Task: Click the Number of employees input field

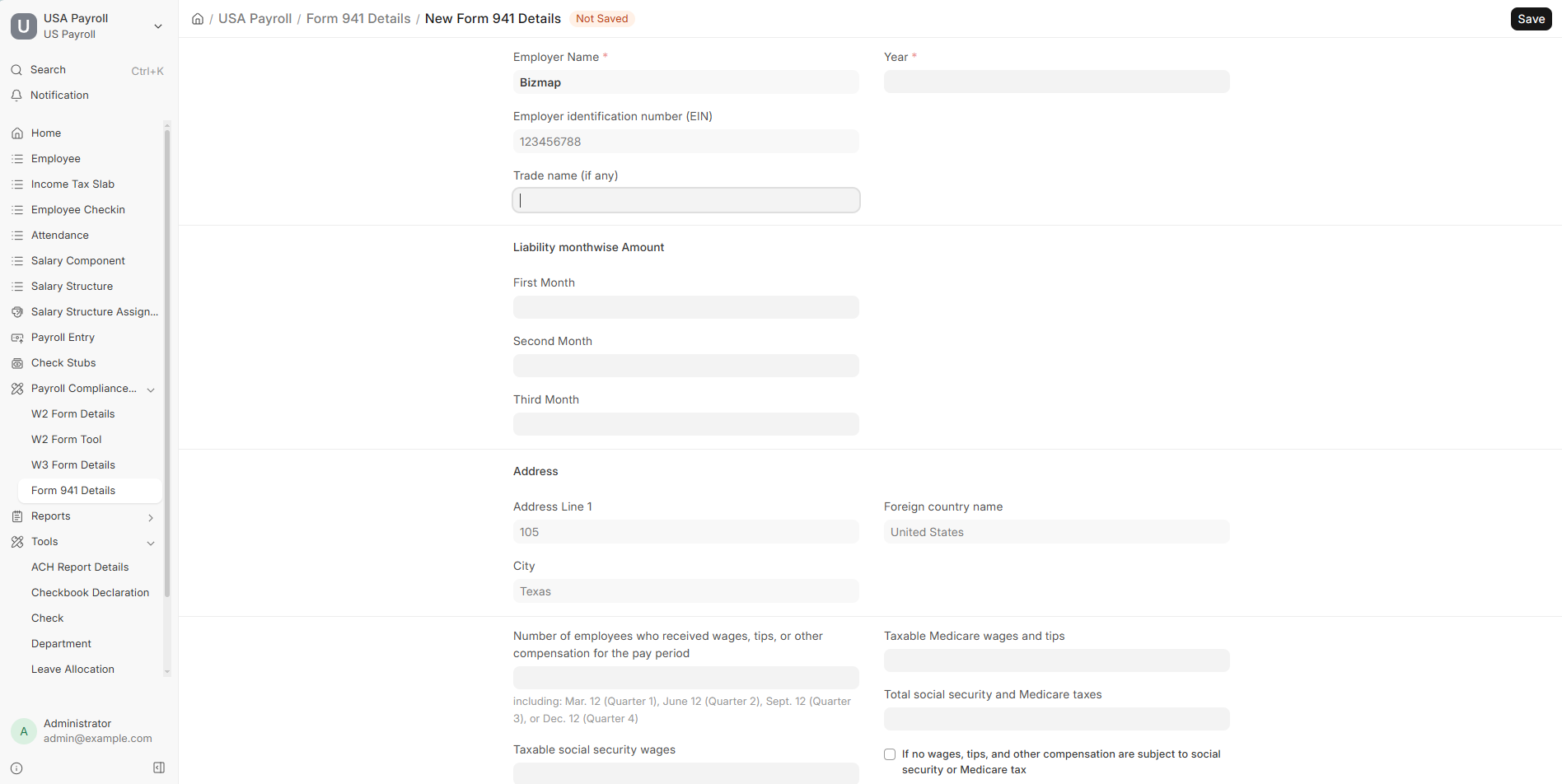Action: click(686, 678)
